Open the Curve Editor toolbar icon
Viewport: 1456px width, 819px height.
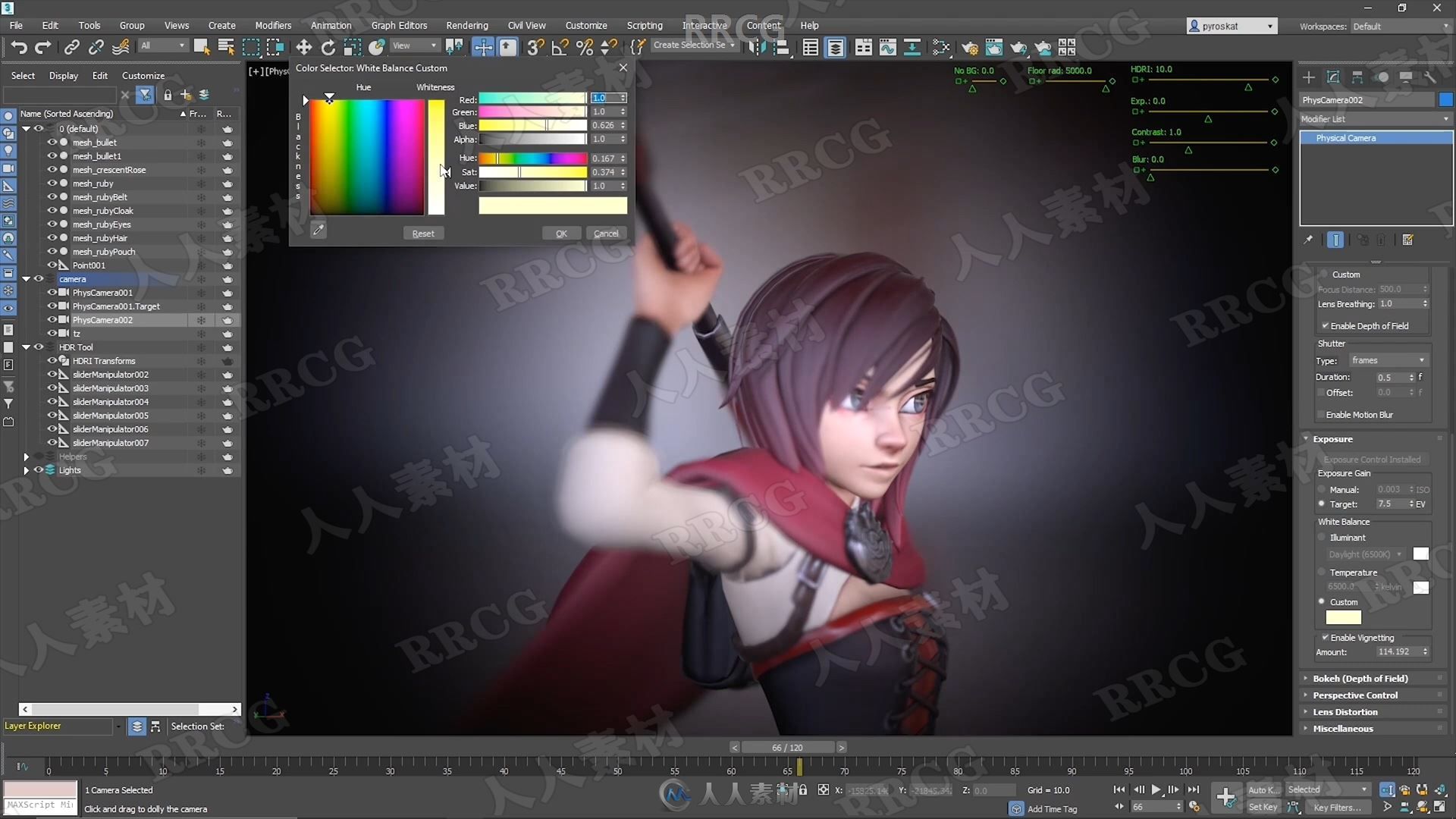(x=887, y=47)
